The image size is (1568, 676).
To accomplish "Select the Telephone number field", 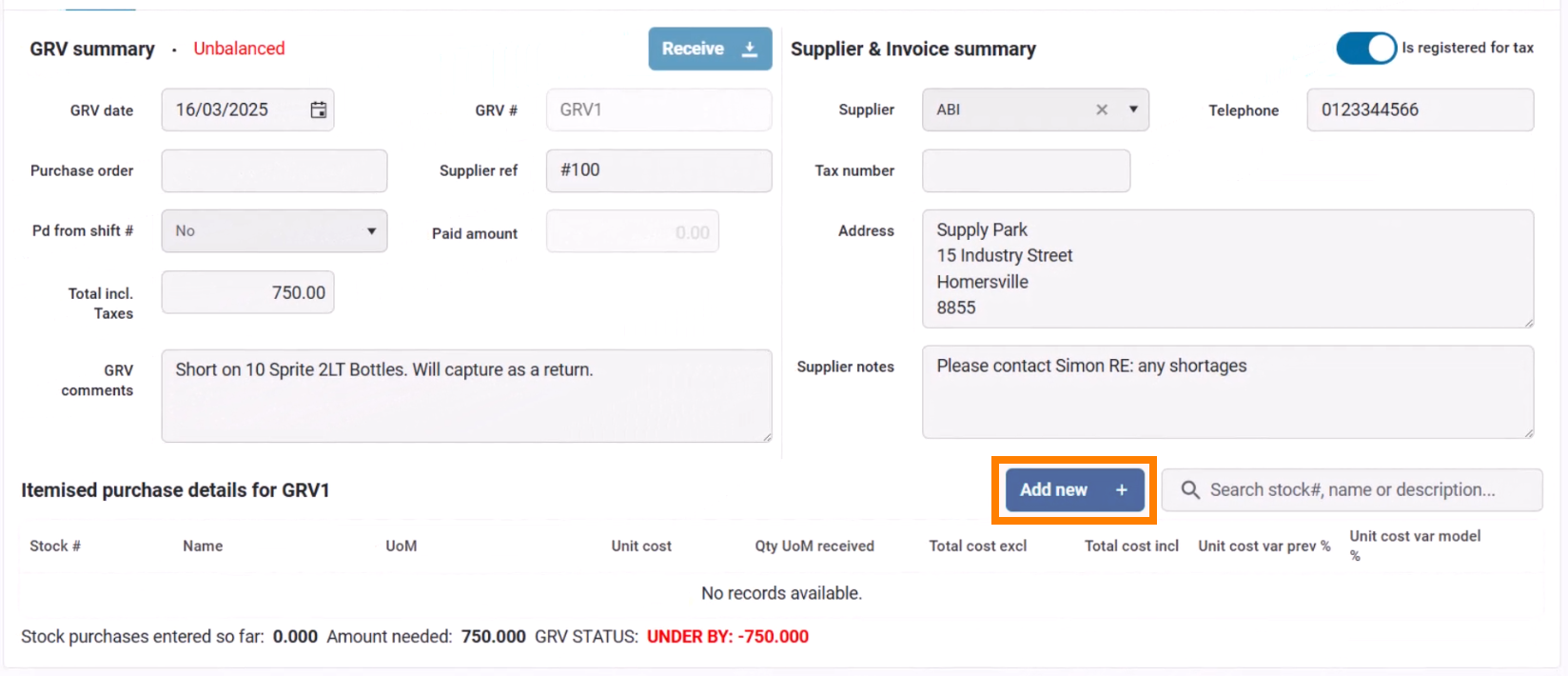I will click(x=1420, y=109).
